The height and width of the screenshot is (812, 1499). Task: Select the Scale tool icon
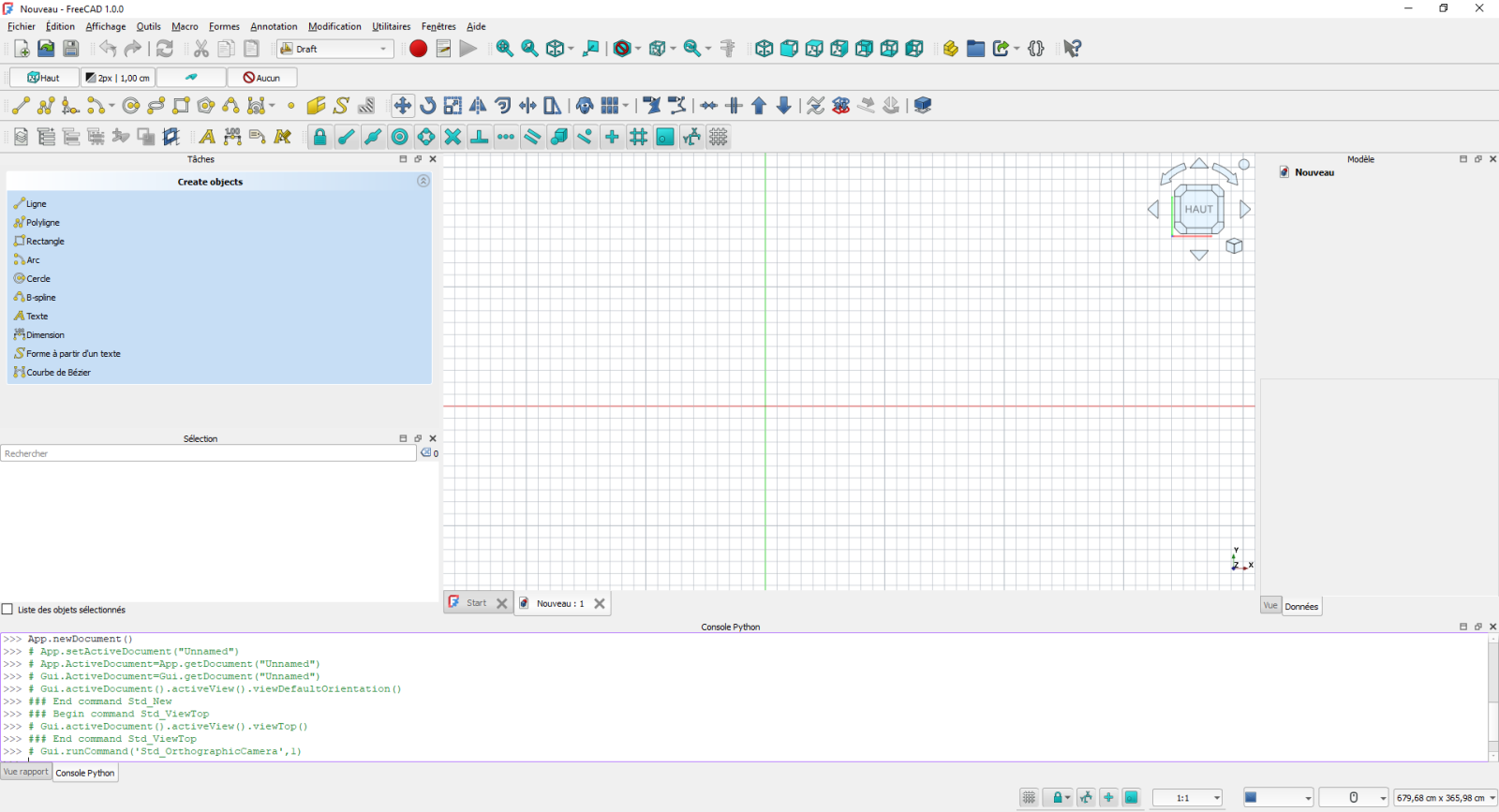(x=453, y=106)
